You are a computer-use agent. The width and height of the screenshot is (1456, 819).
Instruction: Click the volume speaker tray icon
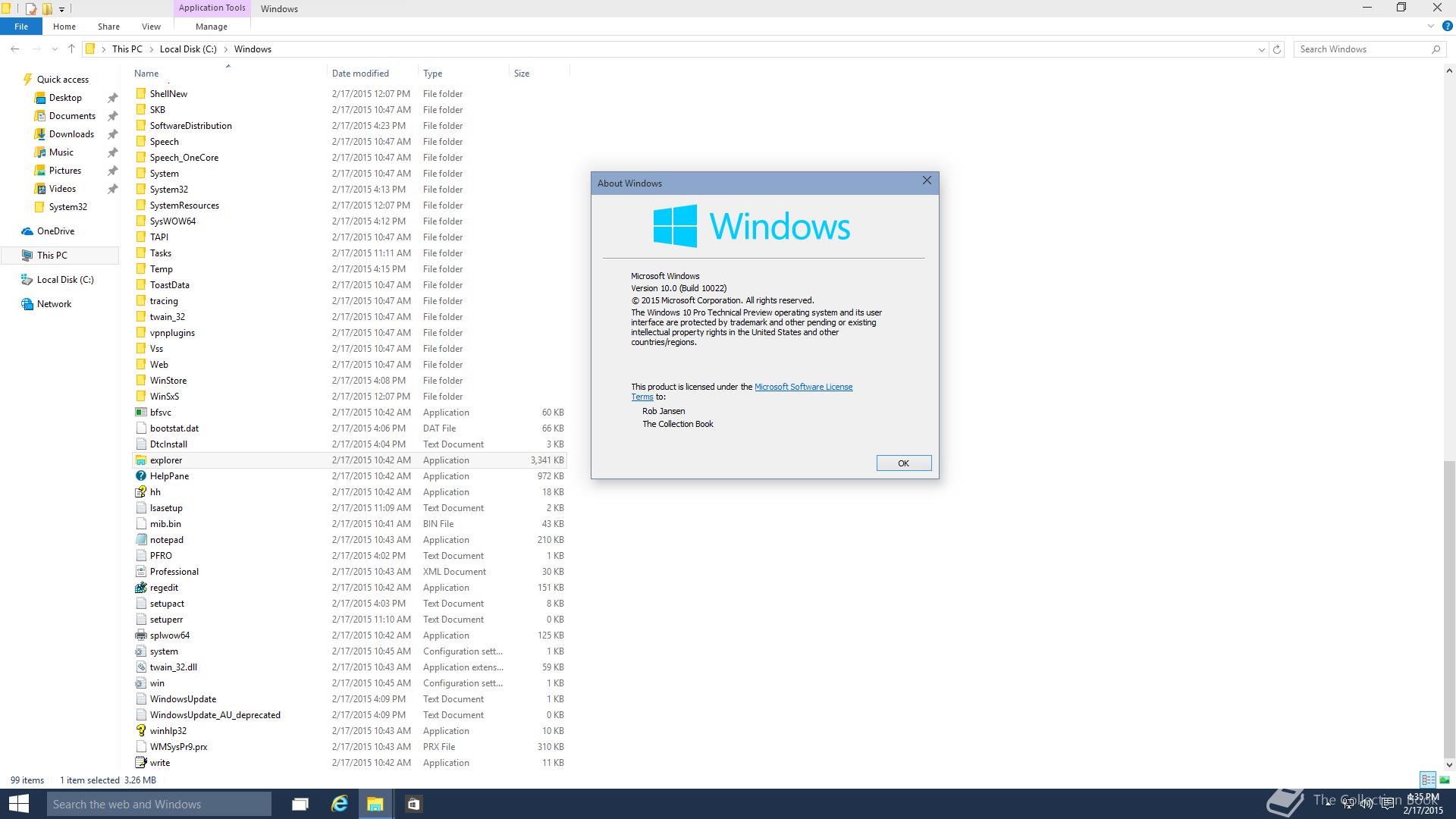[x=1367, y=804]
